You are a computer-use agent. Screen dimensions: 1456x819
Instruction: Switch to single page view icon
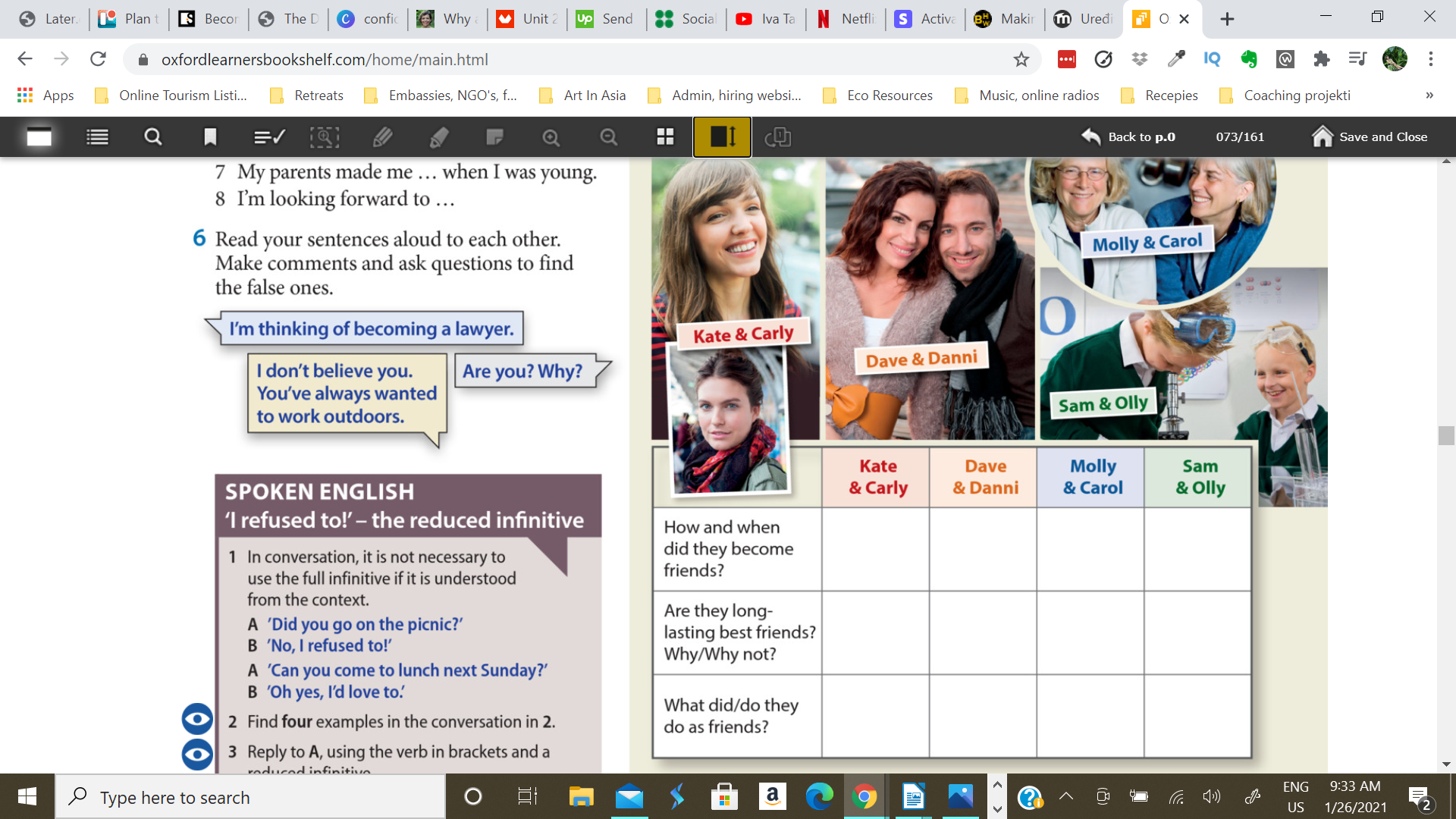point(39,137)
